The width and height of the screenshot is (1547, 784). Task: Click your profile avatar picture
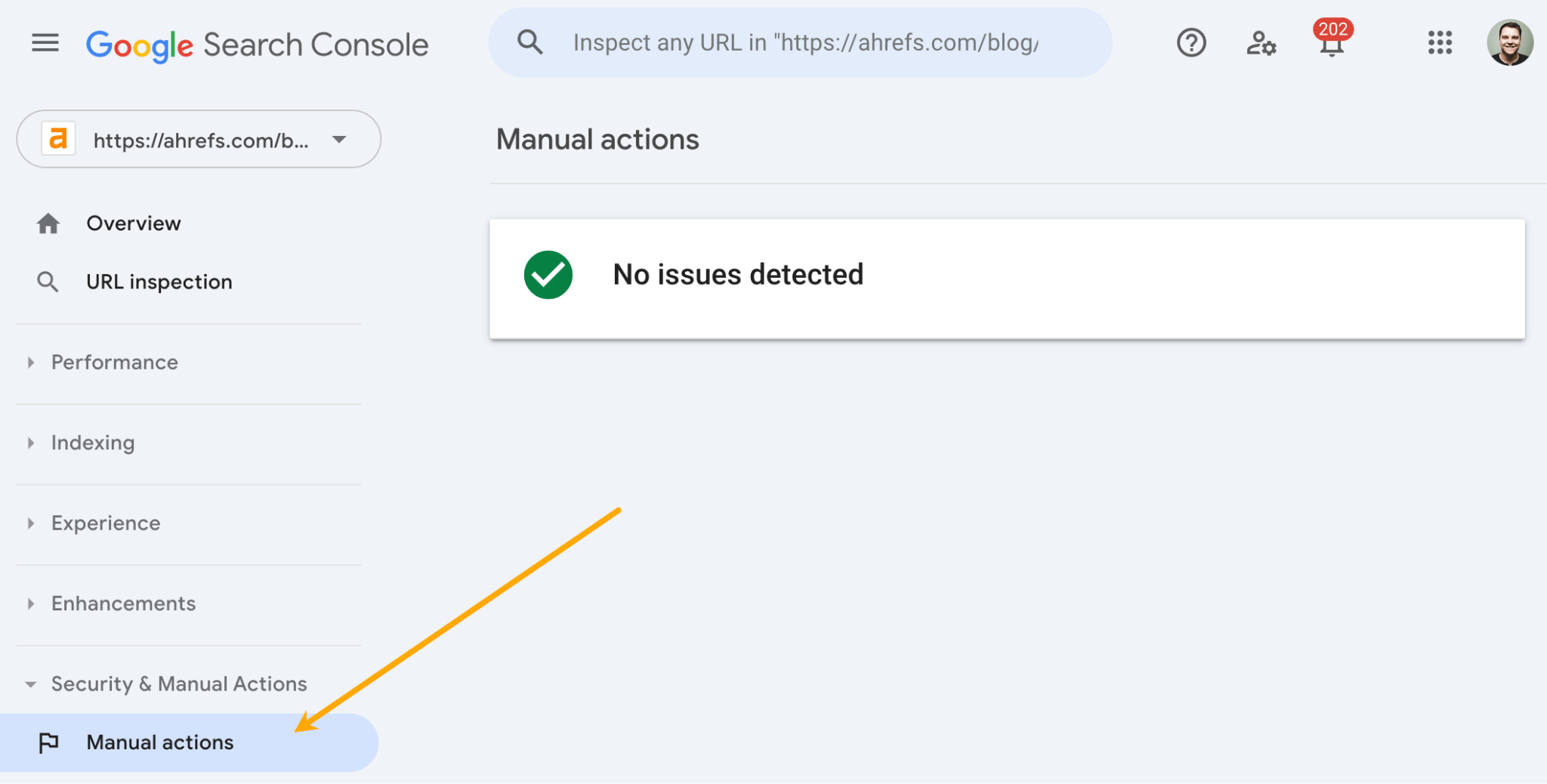point(1510,43)
